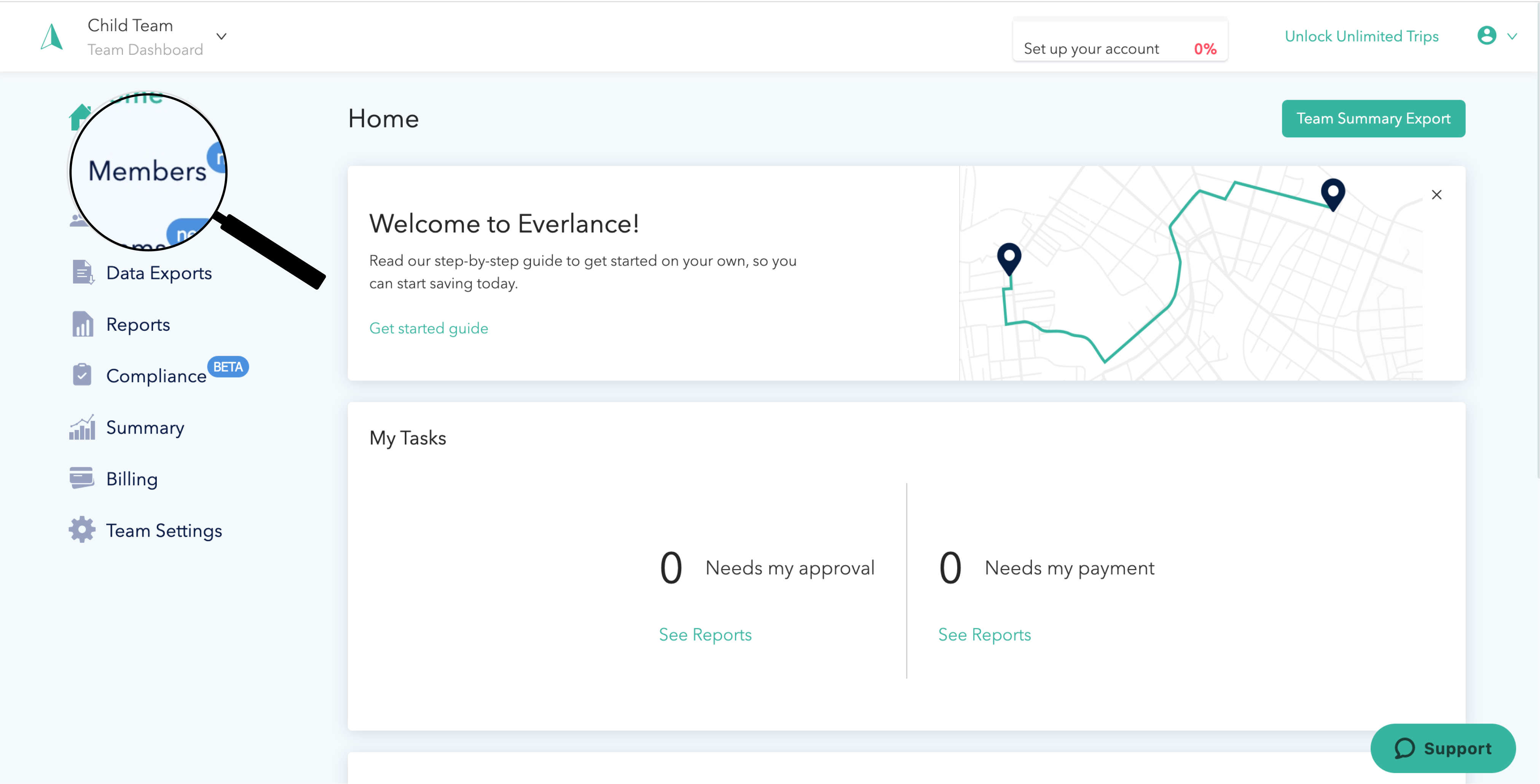1540x784 pixels.
Task: Open the Get started guide link
Action: 429,328
